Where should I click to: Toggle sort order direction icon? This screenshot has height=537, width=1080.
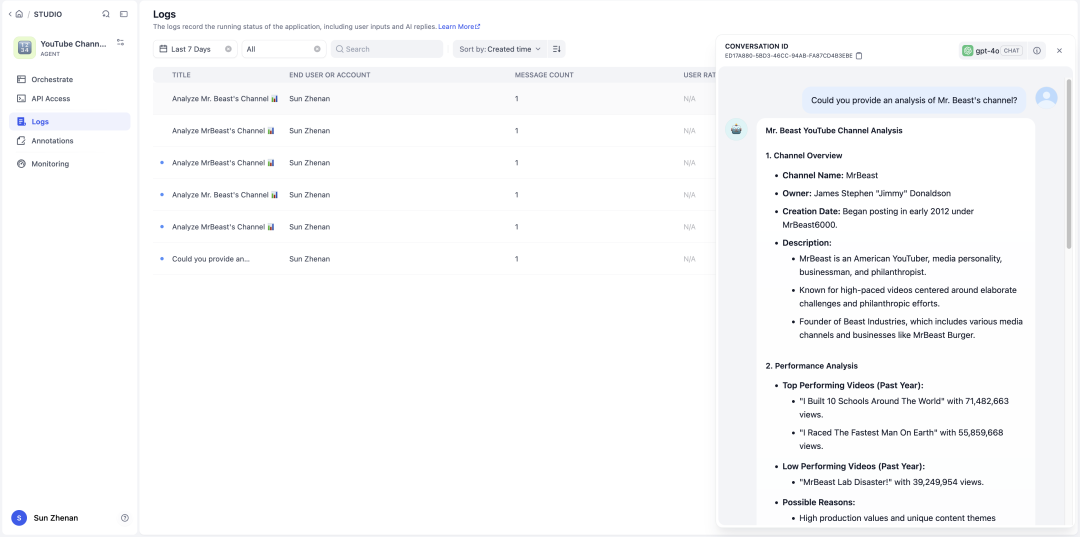pos(557,49)
